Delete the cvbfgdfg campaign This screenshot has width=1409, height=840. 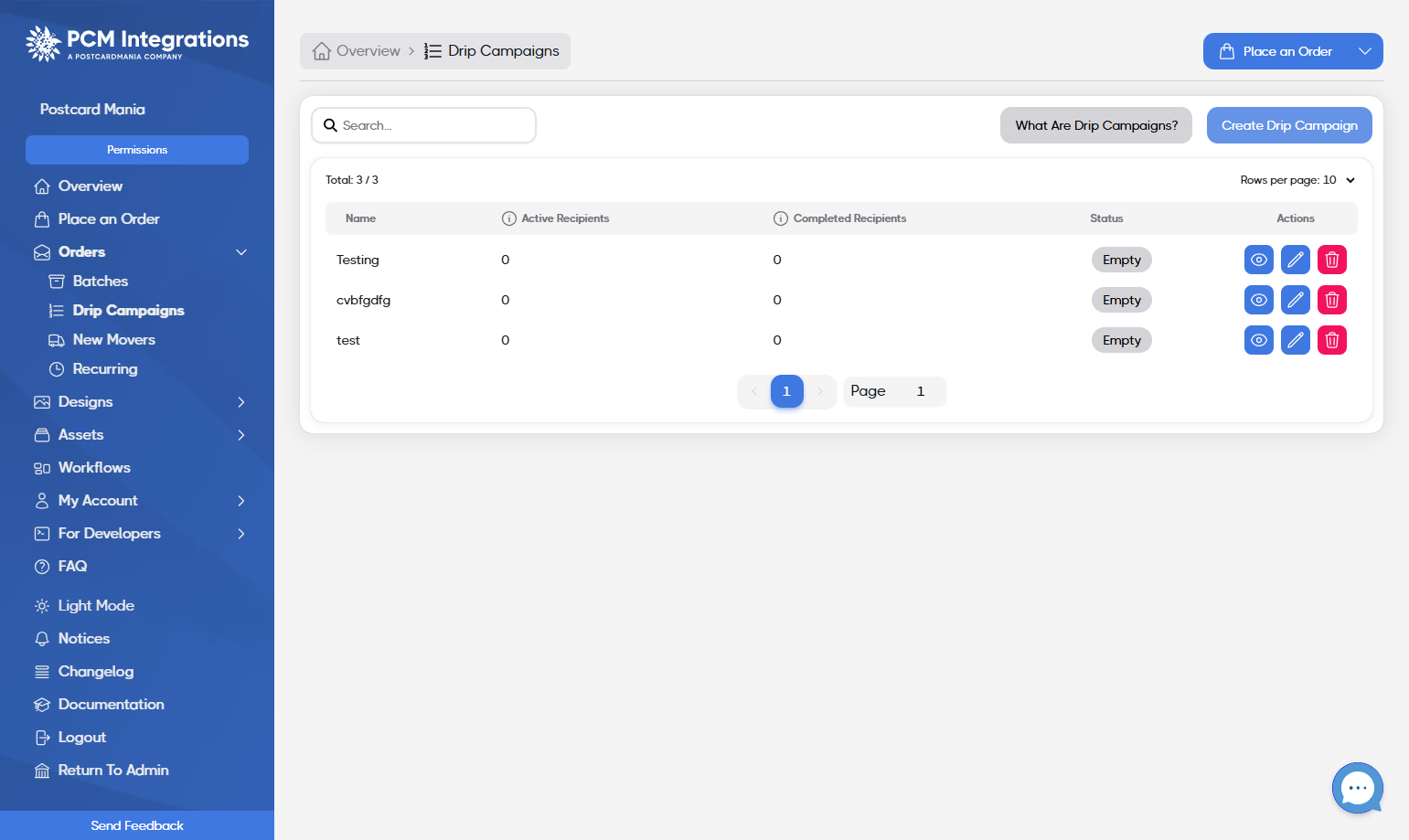(x=1332, y=300)
